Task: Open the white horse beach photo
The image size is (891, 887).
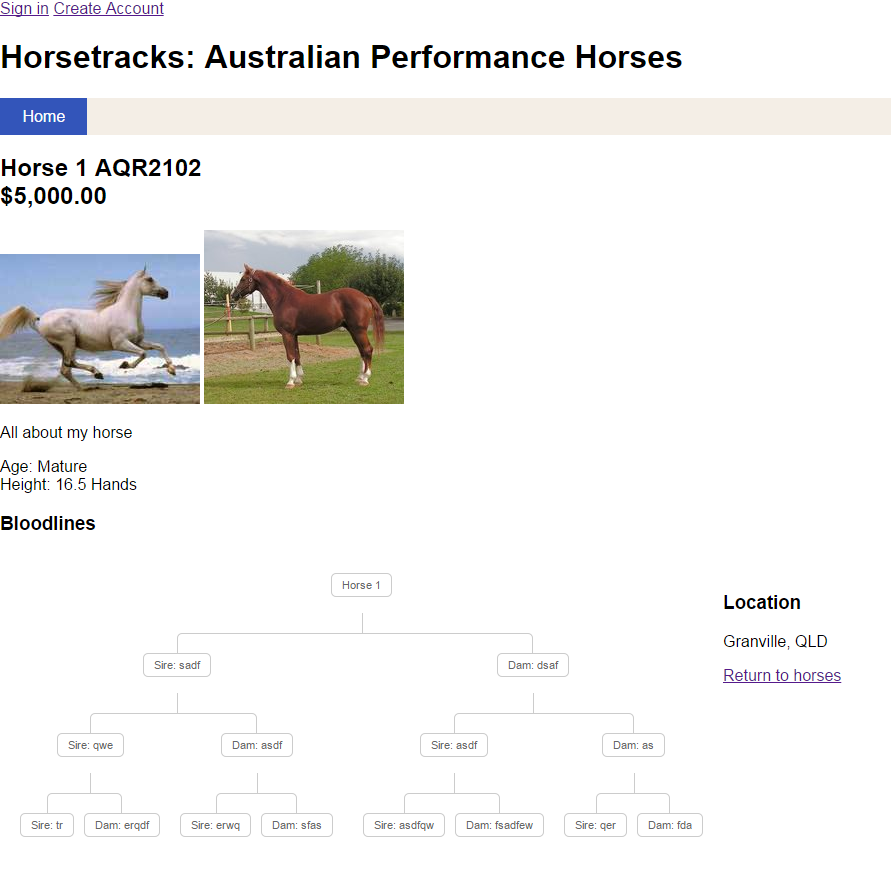Action: (x=100, y=328)
